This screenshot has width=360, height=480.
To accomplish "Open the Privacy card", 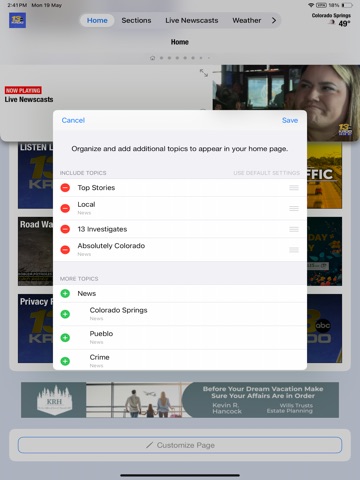I will tap(35, 328).
